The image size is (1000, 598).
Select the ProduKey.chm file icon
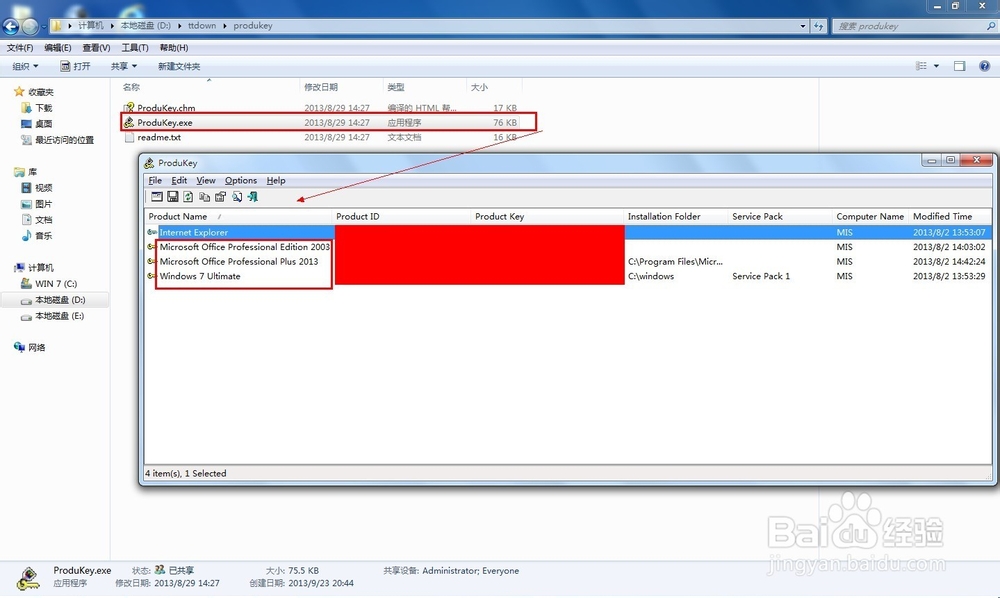(129, 108)
